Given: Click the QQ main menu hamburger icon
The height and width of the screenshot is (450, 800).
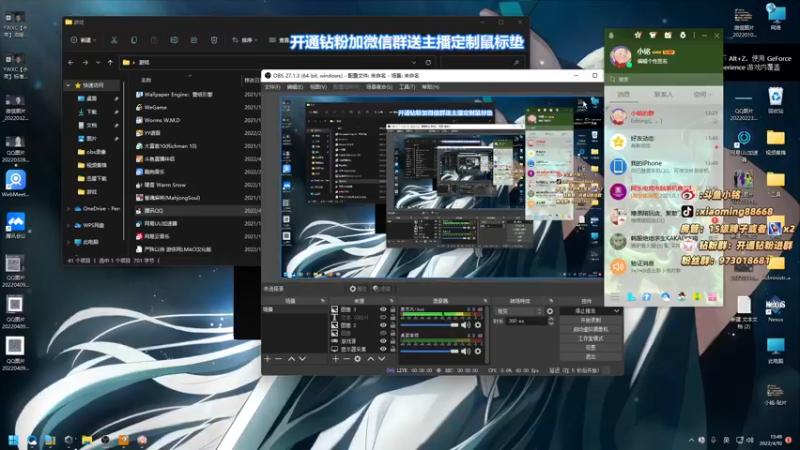Looking at the screenshot, I should coord(615,297).
